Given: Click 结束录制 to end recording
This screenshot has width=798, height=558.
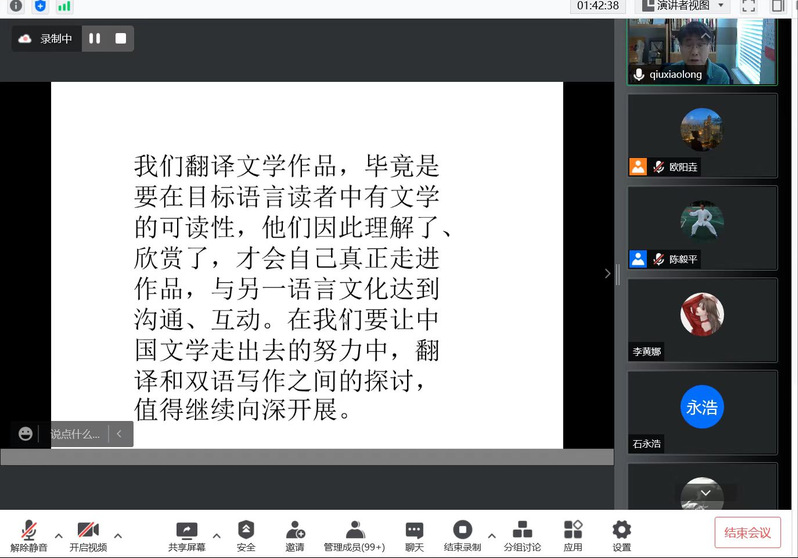Looking at the screenshot, I should (462, 536).
